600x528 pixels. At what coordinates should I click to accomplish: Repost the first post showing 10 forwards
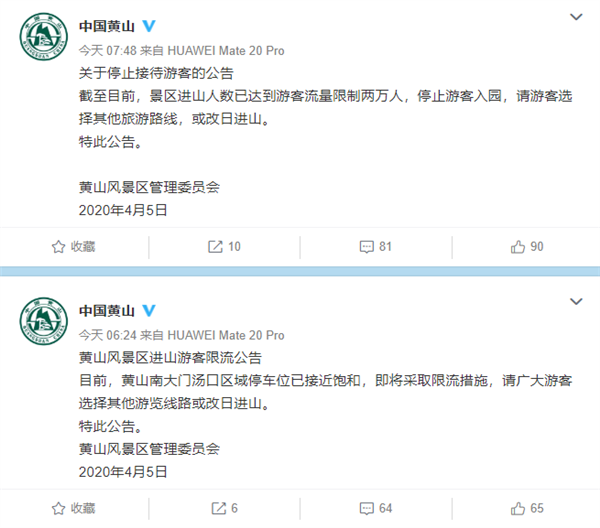point(214,246)
